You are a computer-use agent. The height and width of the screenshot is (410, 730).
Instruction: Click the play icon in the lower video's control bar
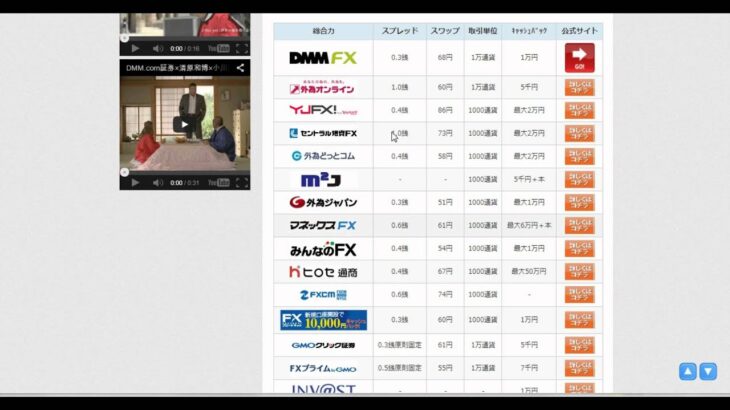tap(134, 183)
